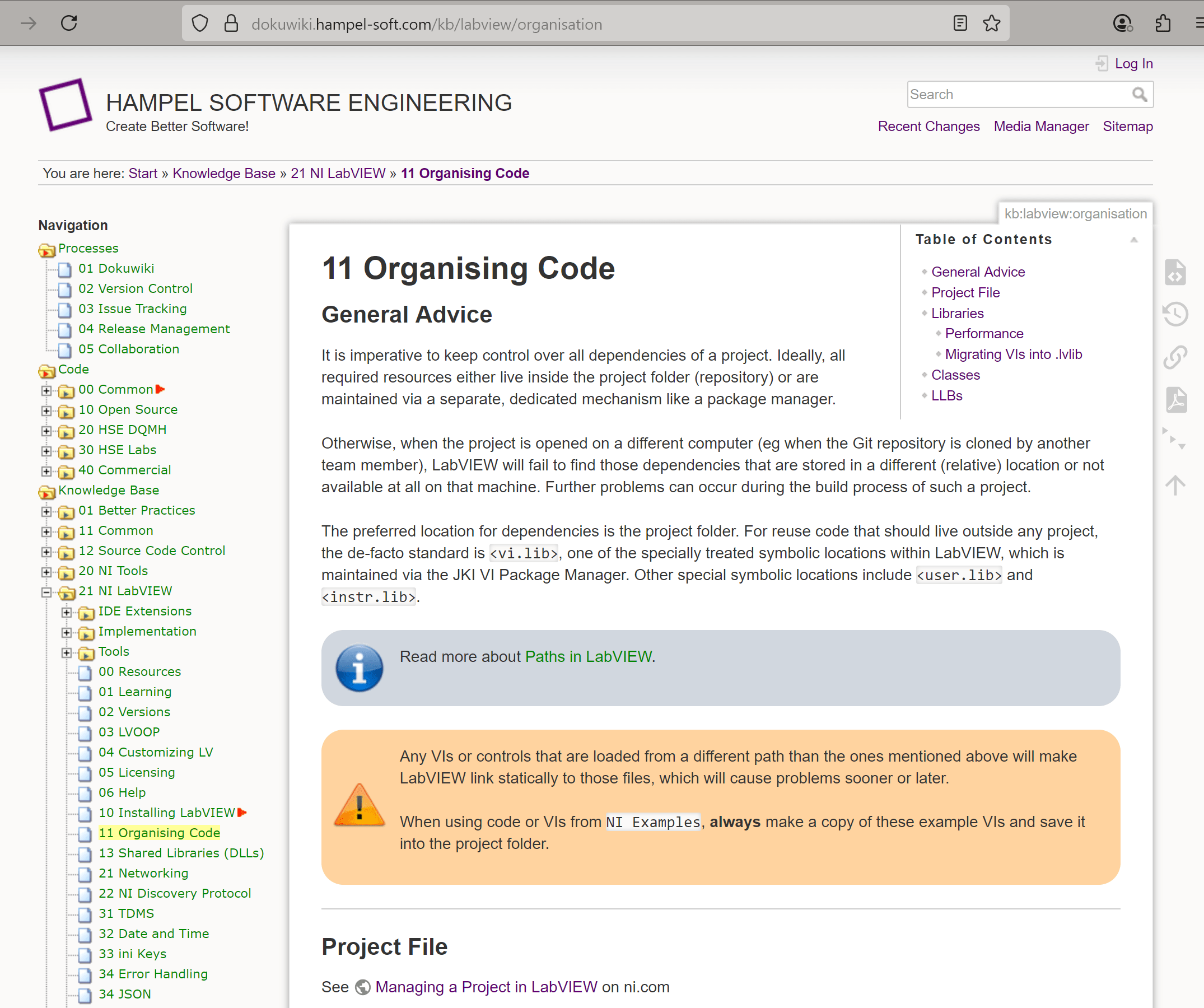Open Recent Changes menu link
Image resolution: width=1204 pixels, height=1008 pixels.
click(x=928, y=126)
